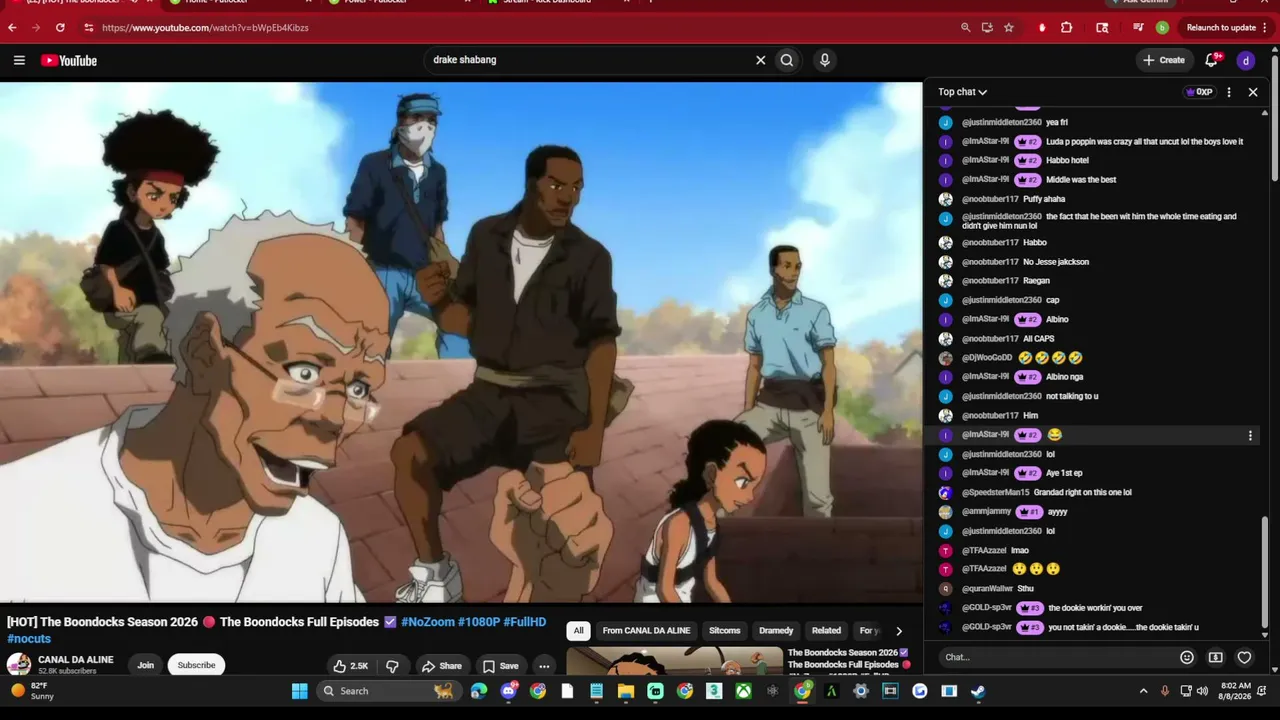Image resolution: width=1280 pixels, height=720 pixels.
Task: Subscribe to CANAL DA ALINE
Action: tap(196, 665)
